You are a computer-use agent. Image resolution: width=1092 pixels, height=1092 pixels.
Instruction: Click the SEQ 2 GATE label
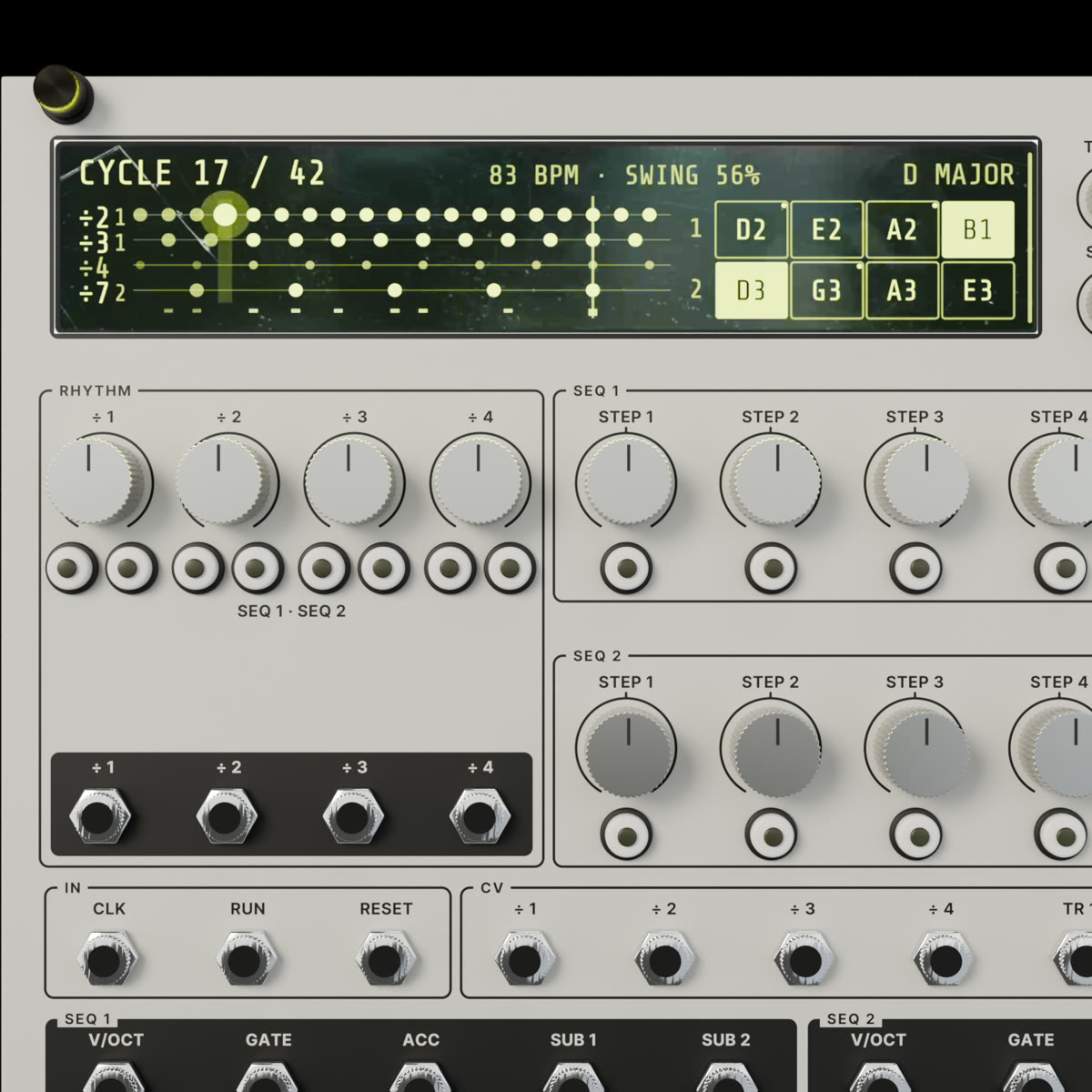click(1031, 1039)
